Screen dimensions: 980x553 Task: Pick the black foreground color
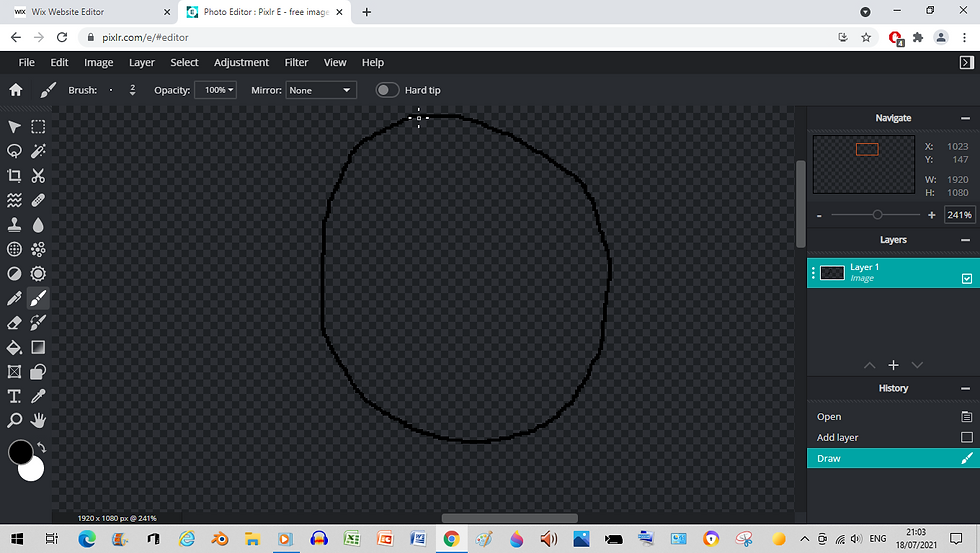tap(20, 452)
